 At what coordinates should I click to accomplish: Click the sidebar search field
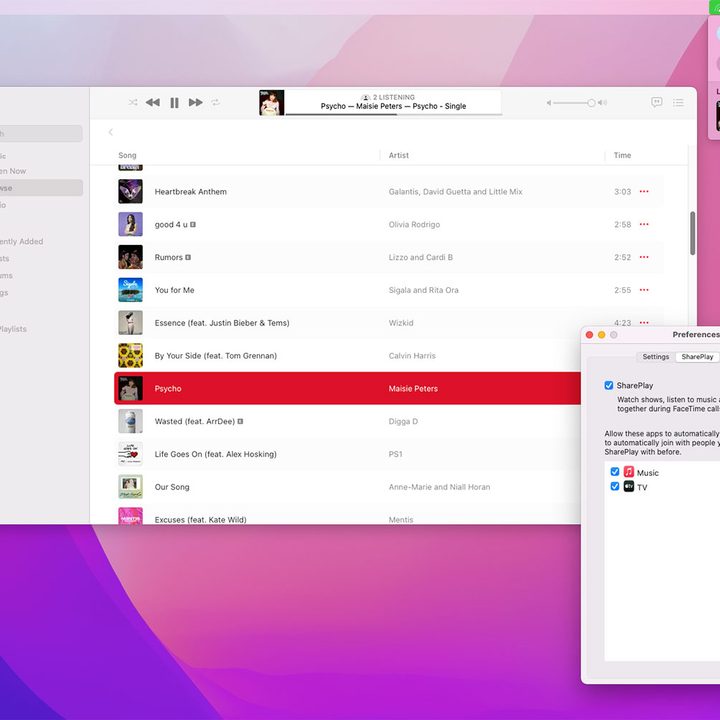pos(41,134)
